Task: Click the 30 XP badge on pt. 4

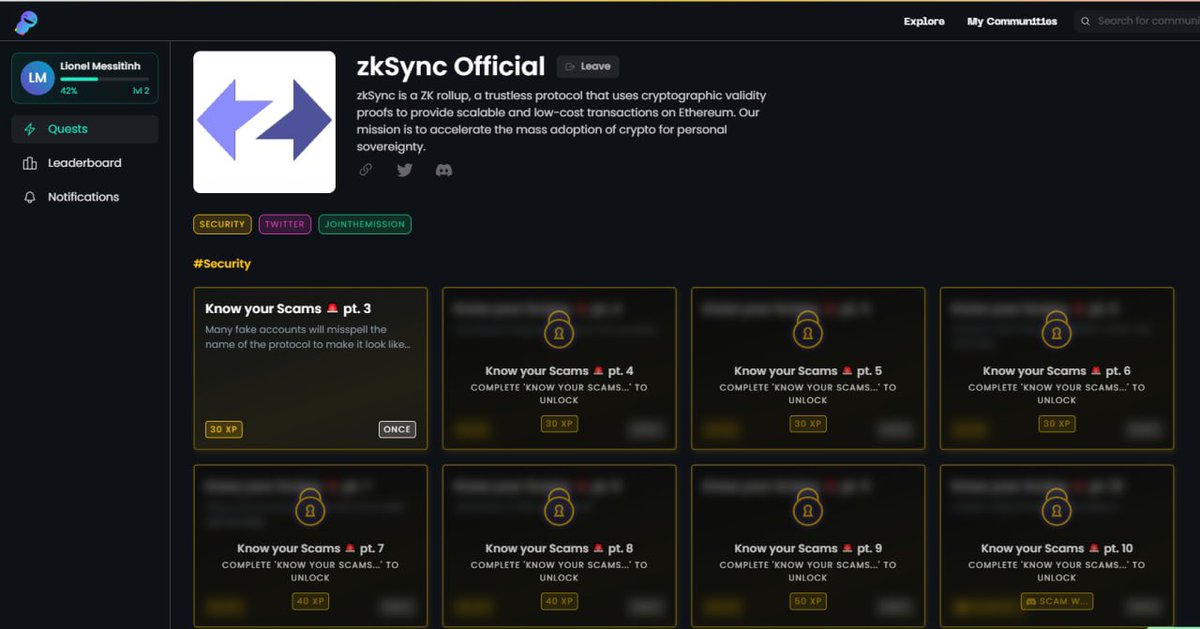Action: coord(559,424)
